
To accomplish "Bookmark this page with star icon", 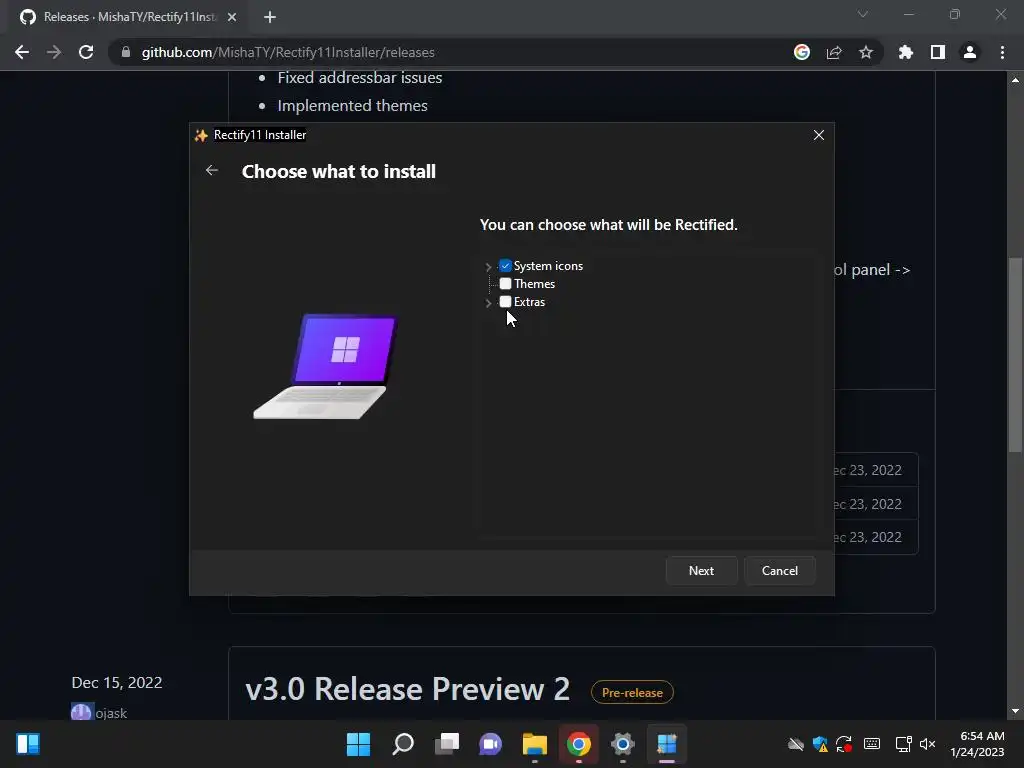I will (866, 52).
